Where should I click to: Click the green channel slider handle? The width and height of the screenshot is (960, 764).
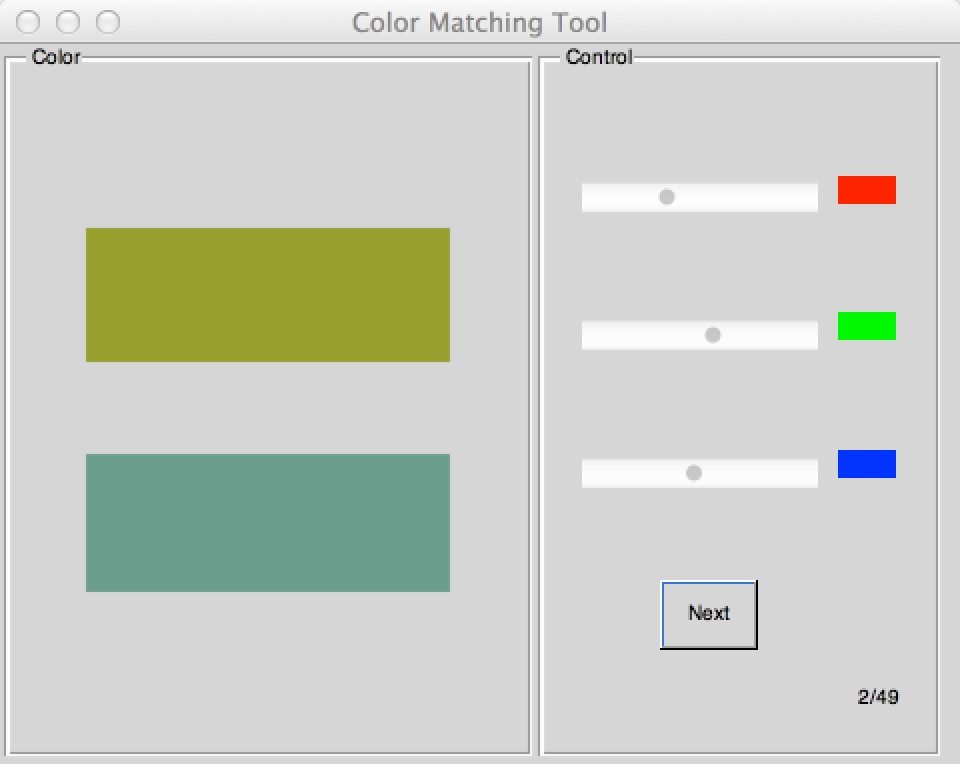pos(713,335)
